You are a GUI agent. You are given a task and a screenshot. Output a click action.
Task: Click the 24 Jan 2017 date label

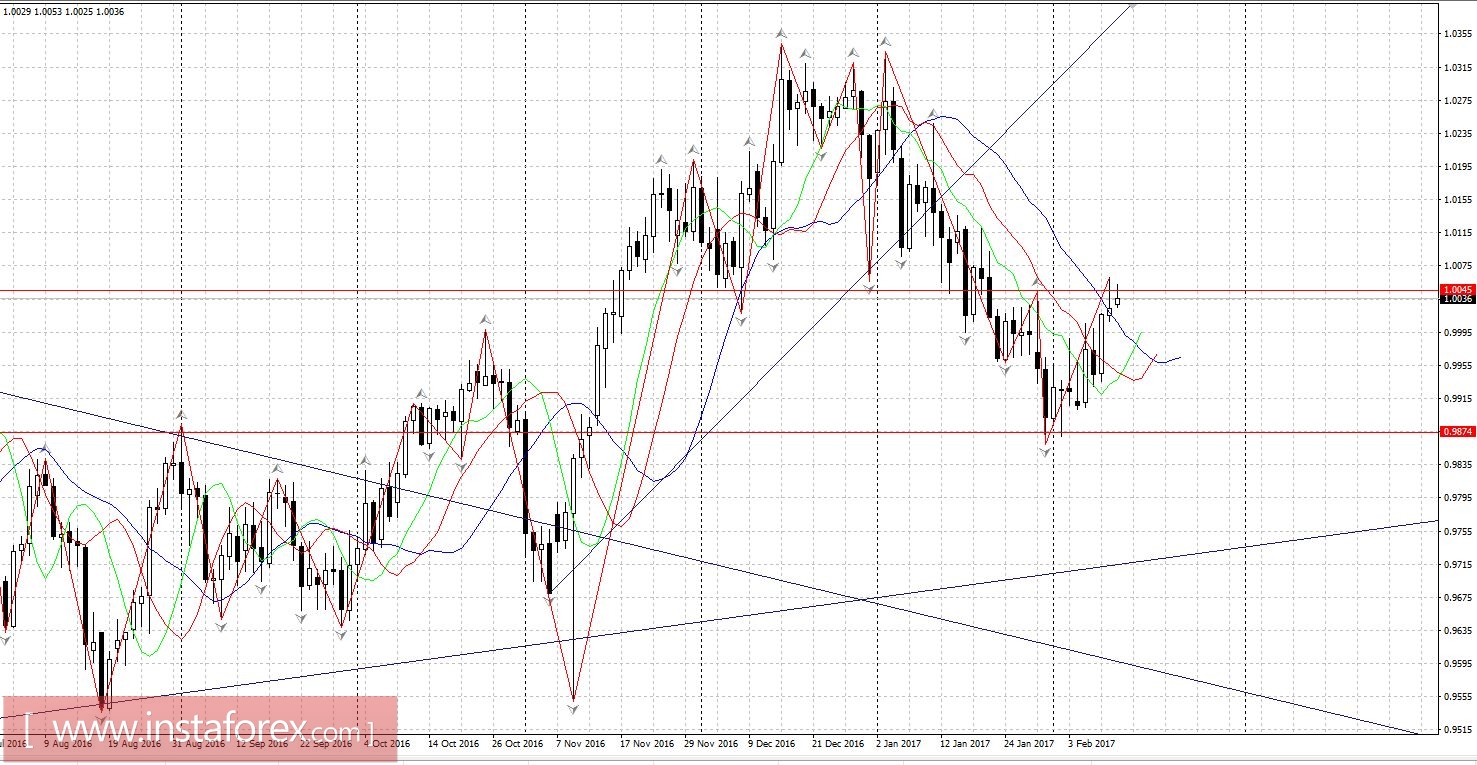coord(1028,744)
